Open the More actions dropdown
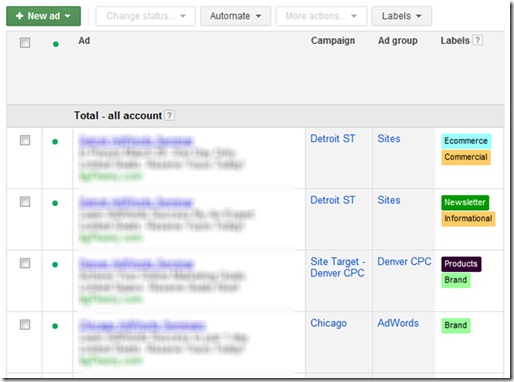This screenshot has width=514, height=382. [x=321, y=16]
